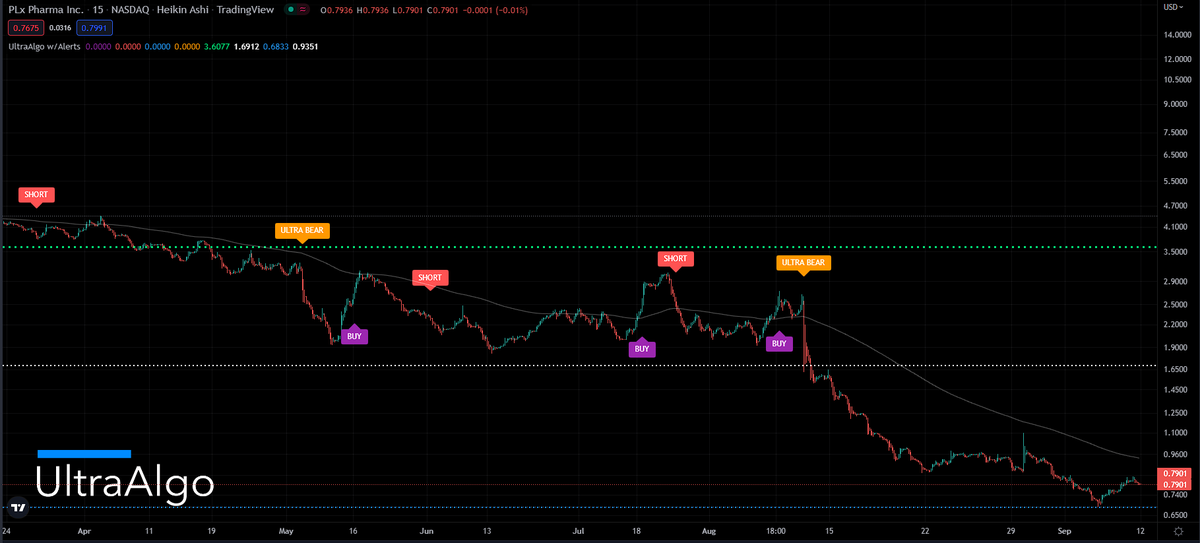Select the UltraAlgo w/Alerts indicator legend

click(43, 46)
